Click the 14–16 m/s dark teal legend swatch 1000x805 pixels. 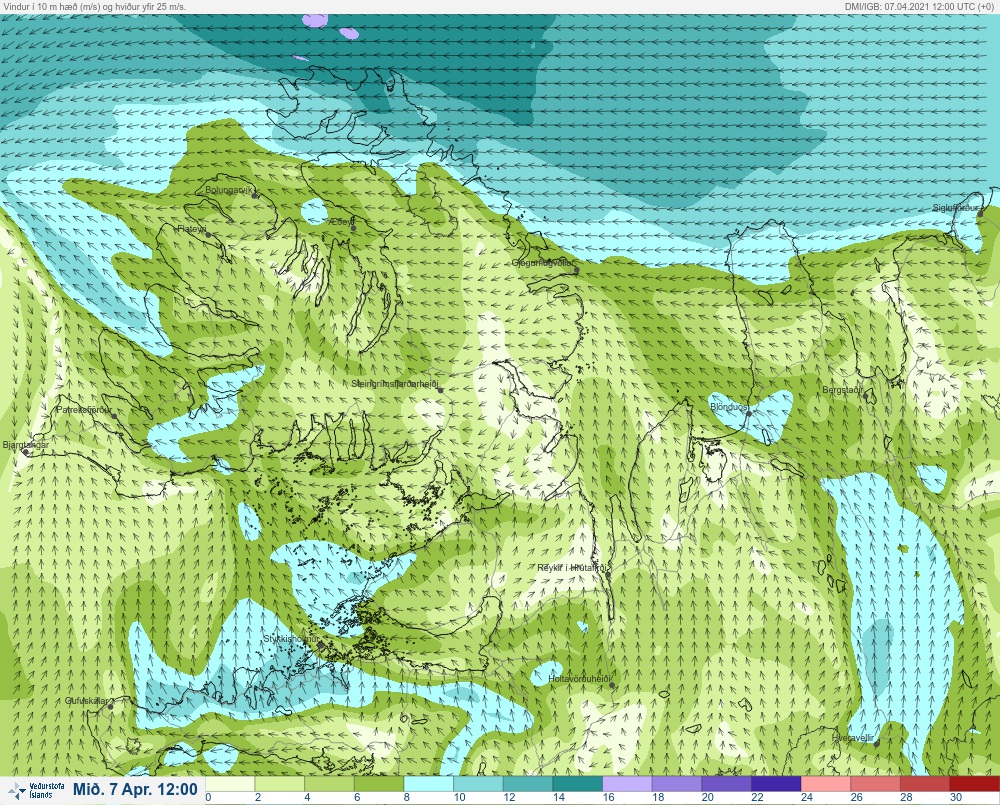pyautogui.click(x=578, y=784)
